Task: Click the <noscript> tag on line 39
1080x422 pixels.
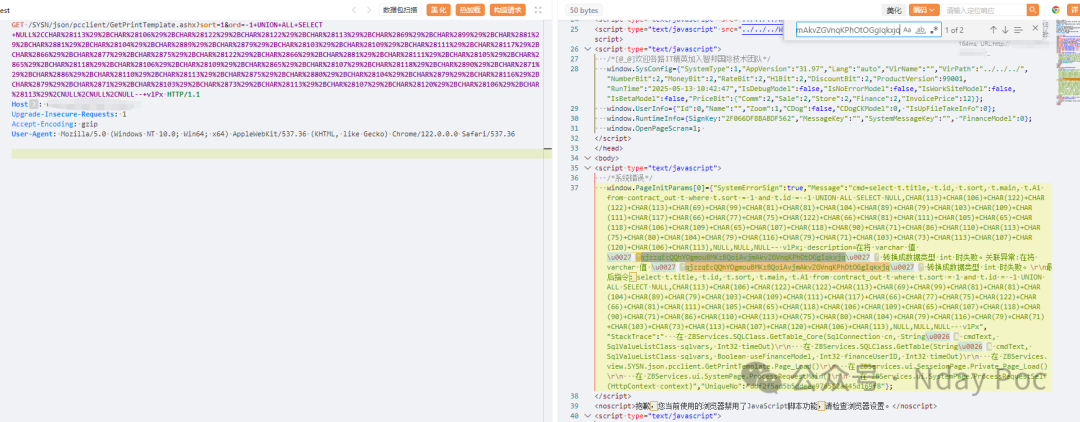Action: 614,406
